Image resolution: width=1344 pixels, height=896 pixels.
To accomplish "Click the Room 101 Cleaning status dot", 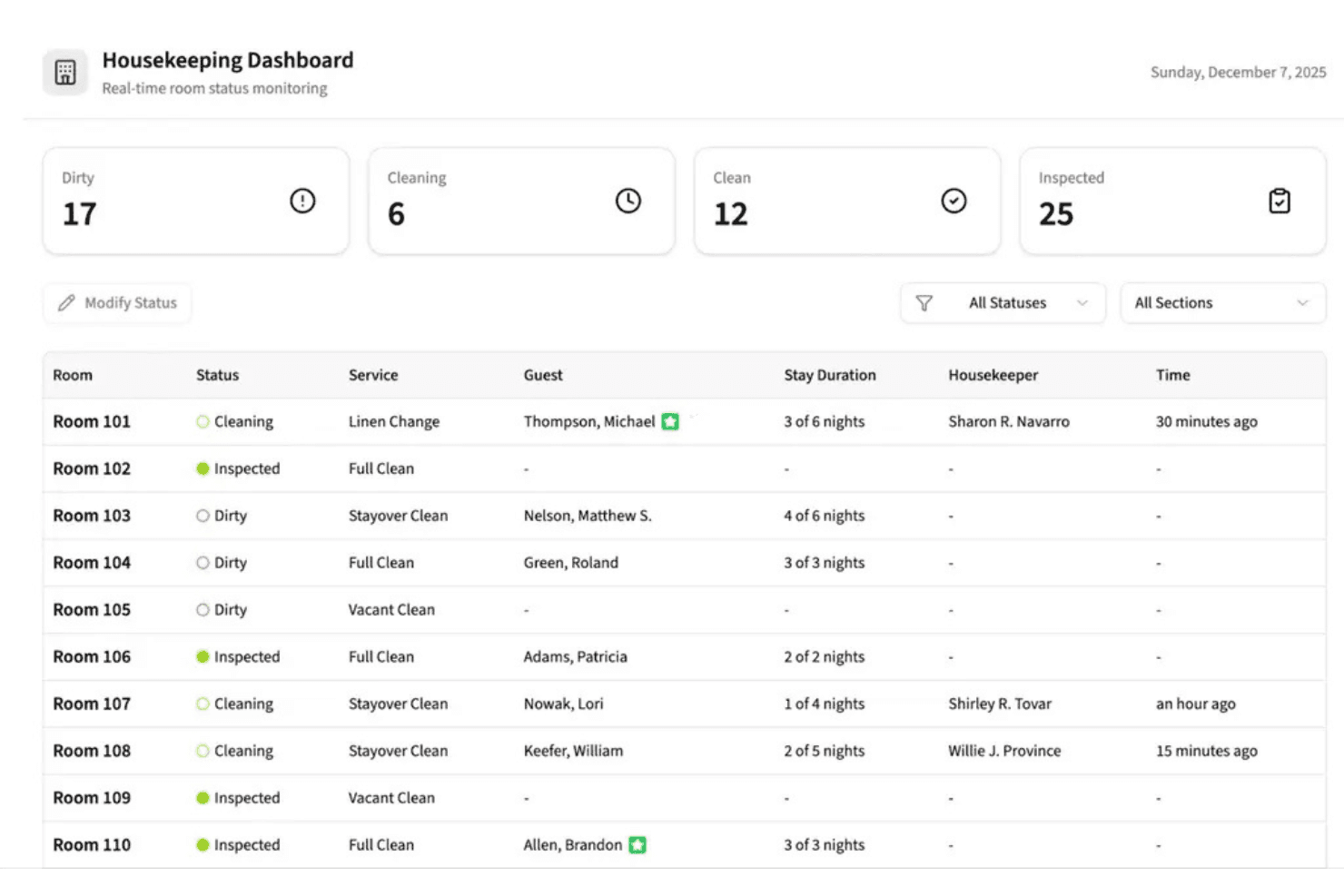I will (x=203, y=421).
